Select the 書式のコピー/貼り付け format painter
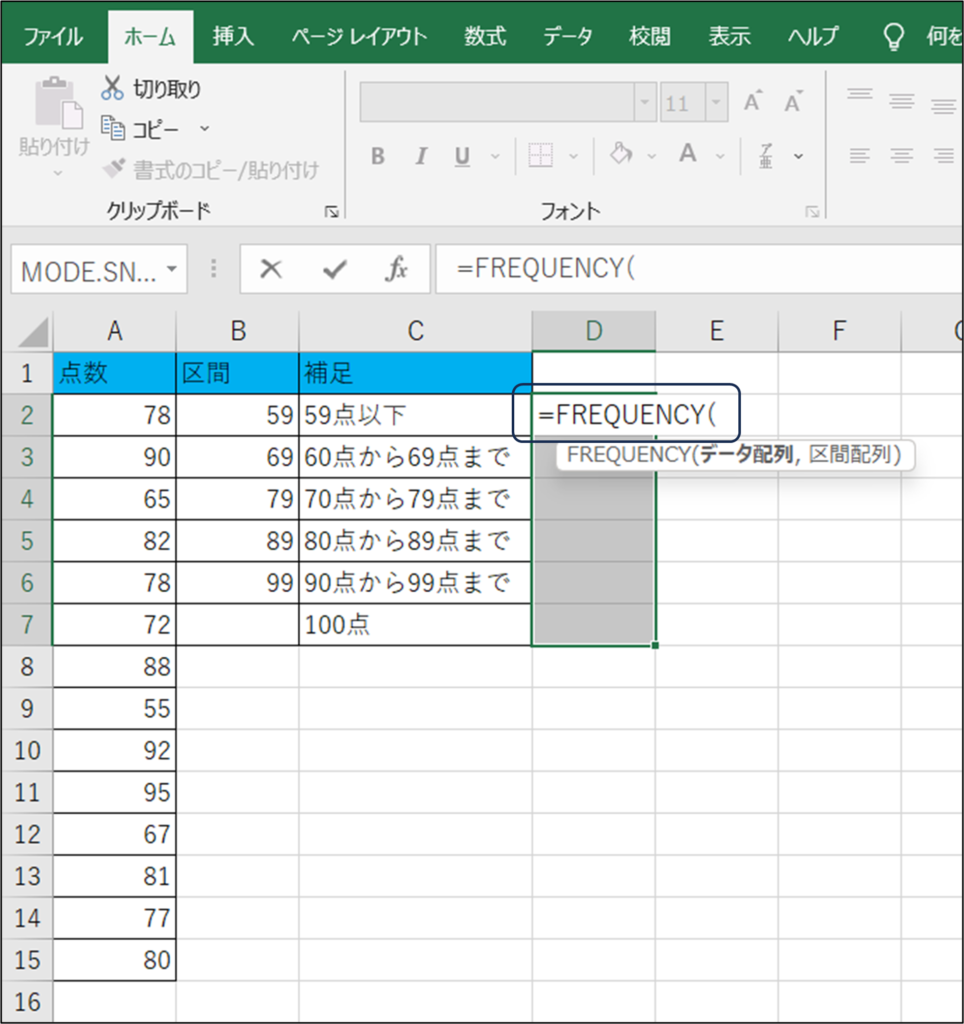Viewport: 964px width, 1024px height. click(x=113, y=167)
